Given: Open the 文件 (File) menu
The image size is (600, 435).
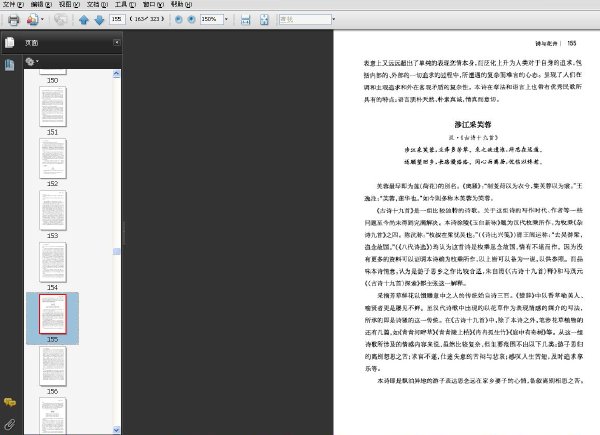Looking at the screenshot, I should [13, 4].
